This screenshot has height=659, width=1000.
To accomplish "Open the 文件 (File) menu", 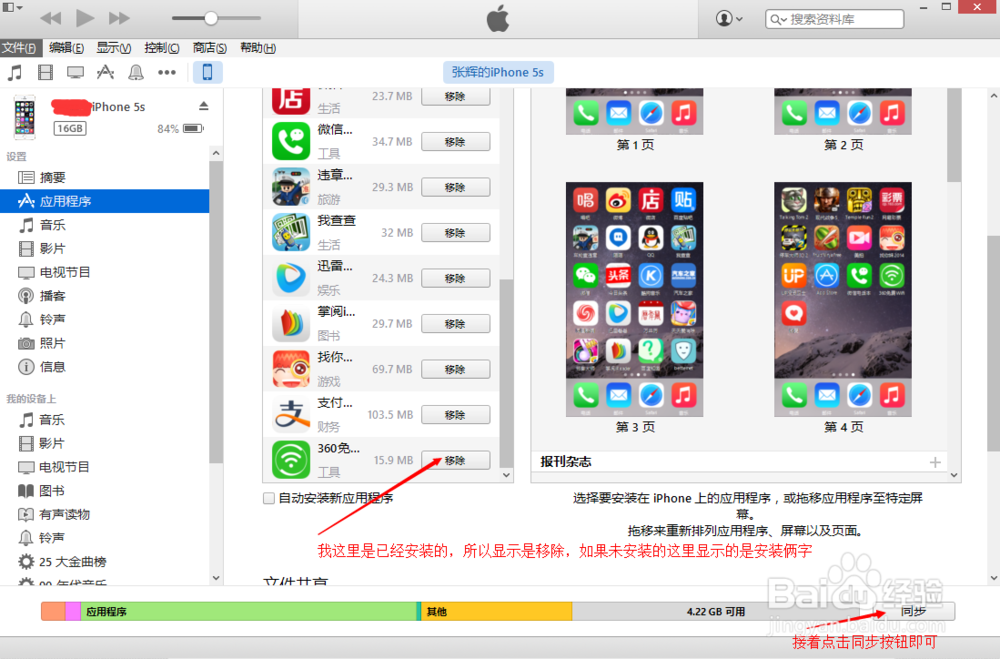I will pos(21,47).
